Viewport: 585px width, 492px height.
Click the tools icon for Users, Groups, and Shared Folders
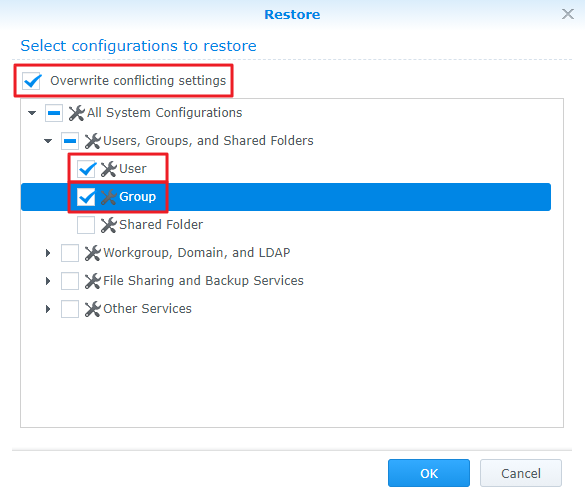click(x=93, y=141)
